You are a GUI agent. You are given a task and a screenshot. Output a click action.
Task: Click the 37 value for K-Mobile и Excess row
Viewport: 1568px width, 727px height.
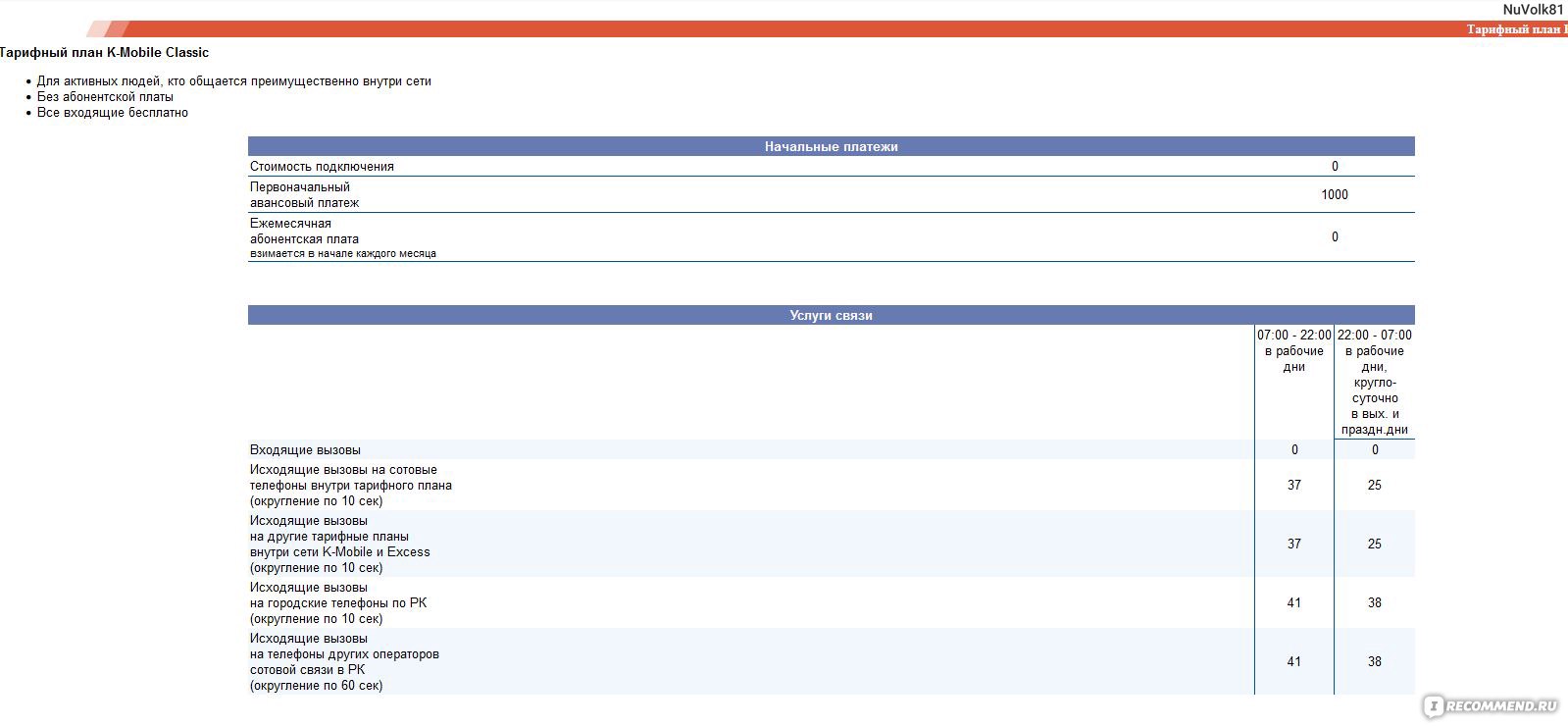[1294, 545]
